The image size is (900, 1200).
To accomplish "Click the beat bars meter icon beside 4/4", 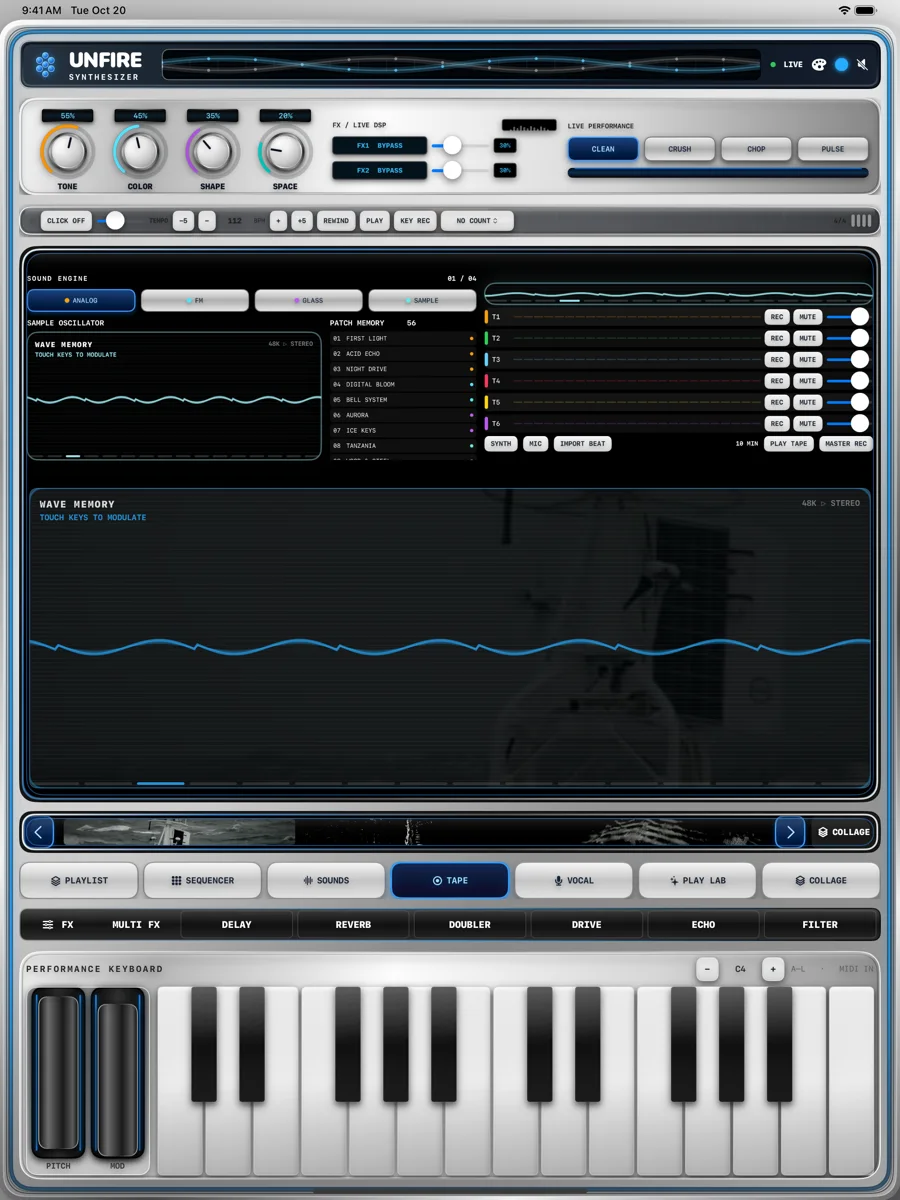I will pyautogui.click(x=861, y=221).
